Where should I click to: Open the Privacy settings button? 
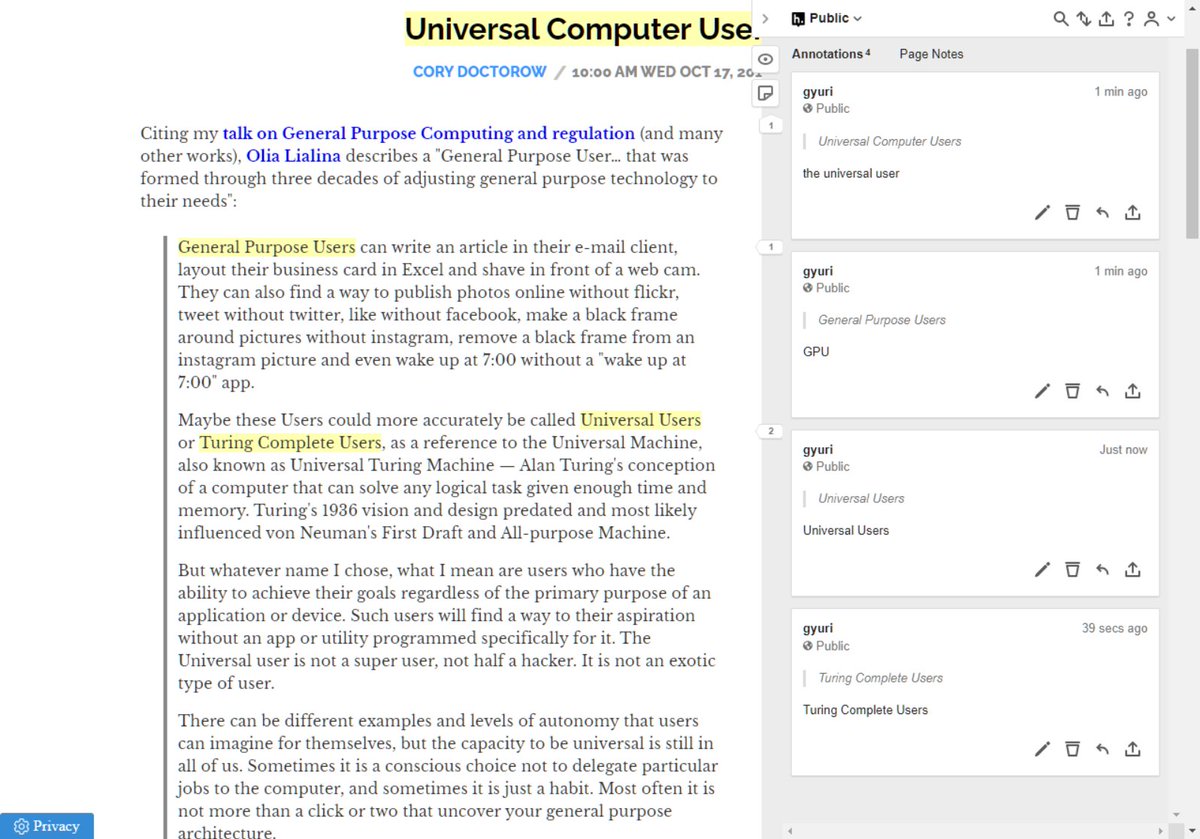[x=47, y=826]
